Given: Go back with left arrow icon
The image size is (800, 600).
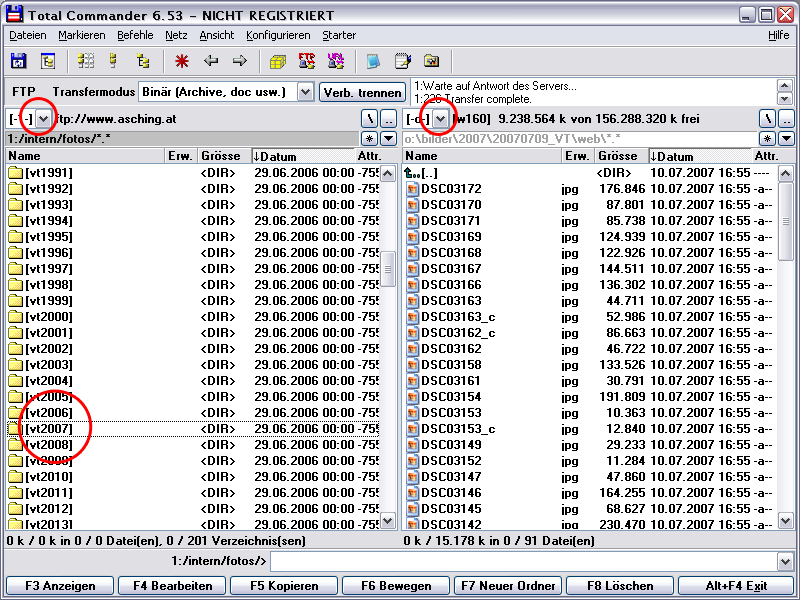Looking at the screenshot, I should [x=211, y=61].
